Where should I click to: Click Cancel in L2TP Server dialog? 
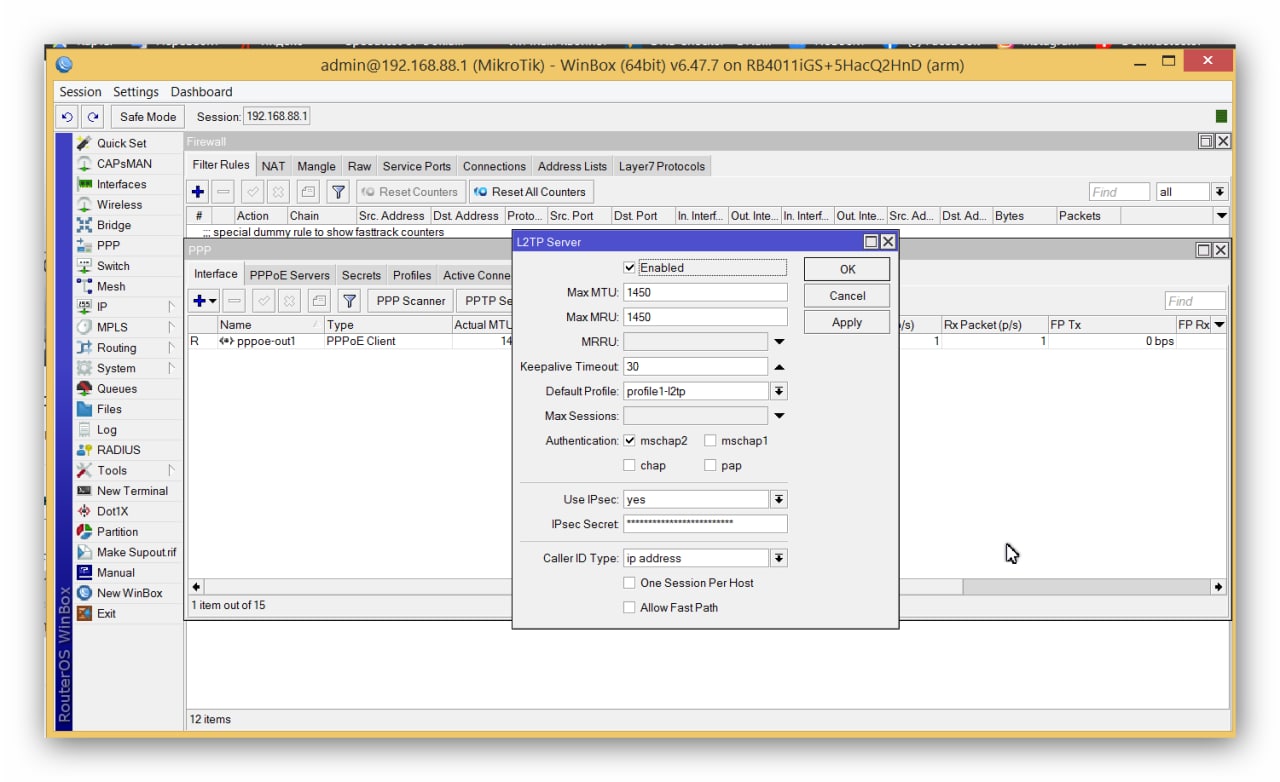click(x=847, y=296)
